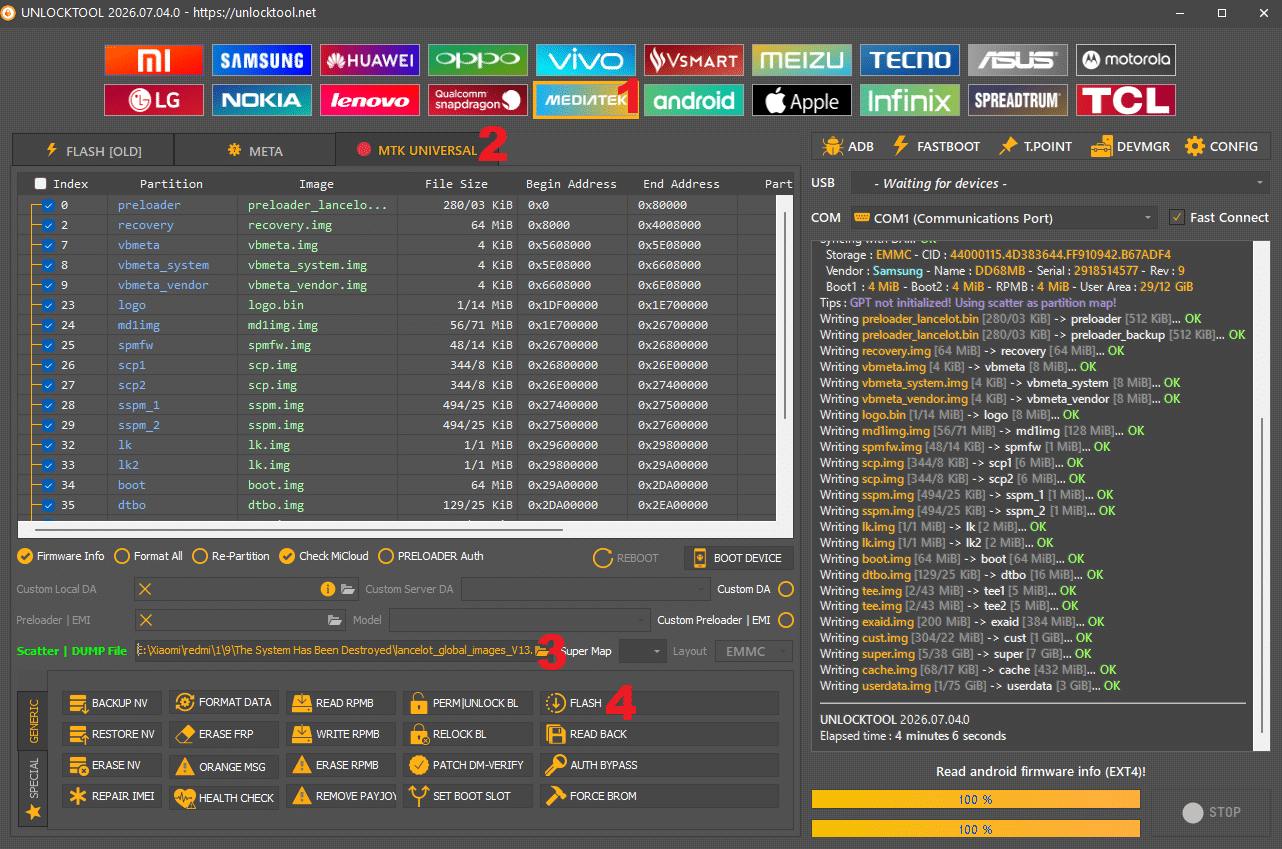Switch to the MTK UNIVERSAL tab
Screen dimensions: 1282x849
tap(417, 150)
